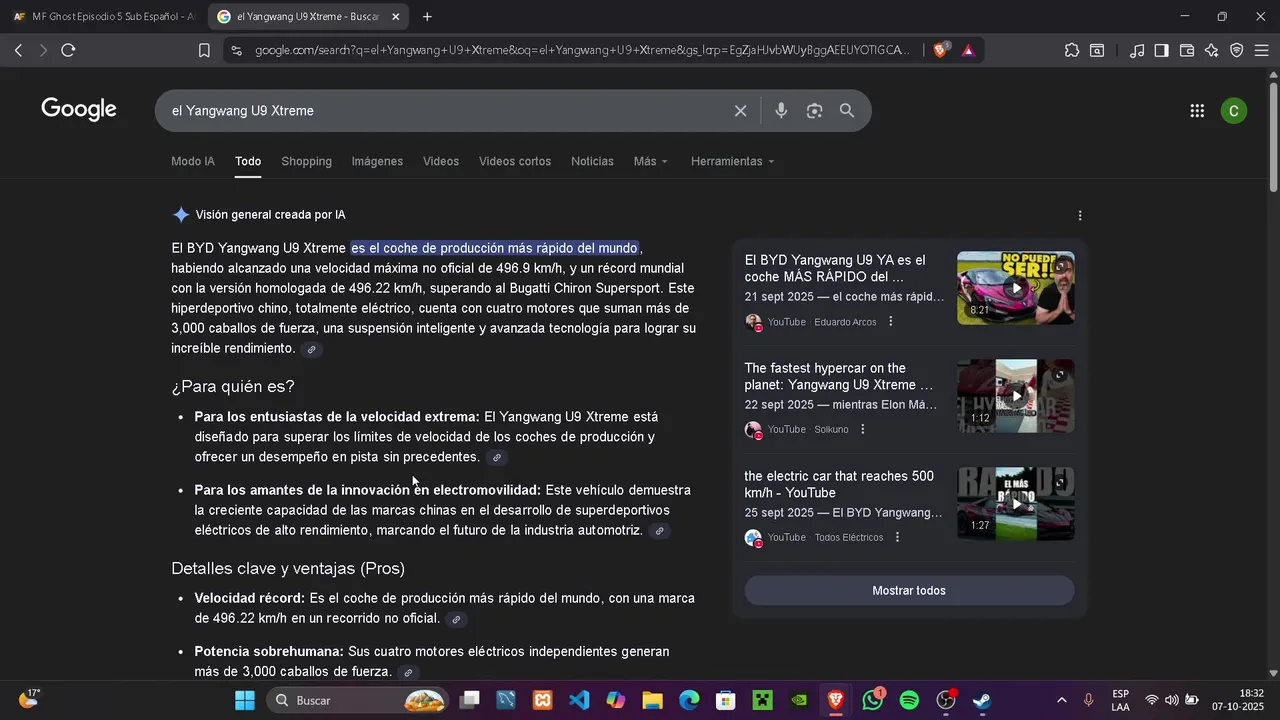Open the Brave Rewards triangle icon

(x=968, y=50)
